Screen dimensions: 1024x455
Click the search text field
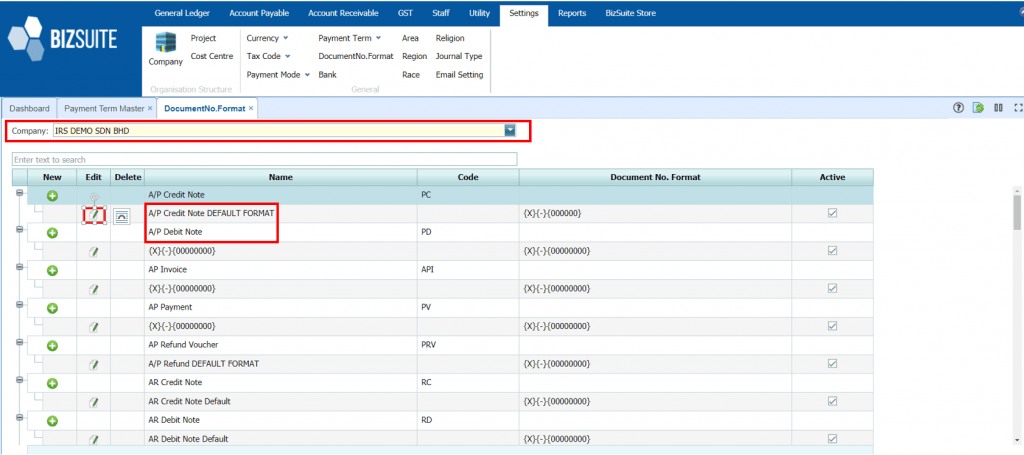pos(264,159)
